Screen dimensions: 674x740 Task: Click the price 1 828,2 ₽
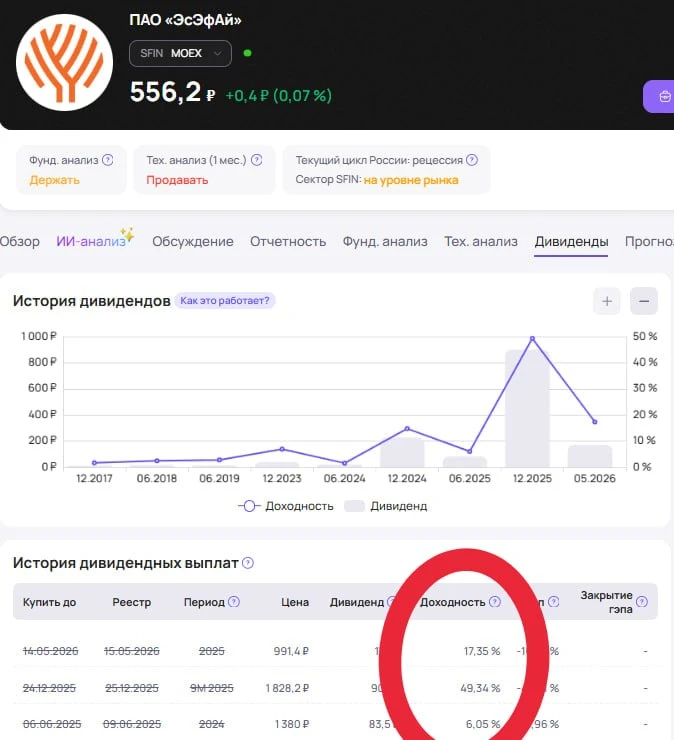(x=287, y=688)
